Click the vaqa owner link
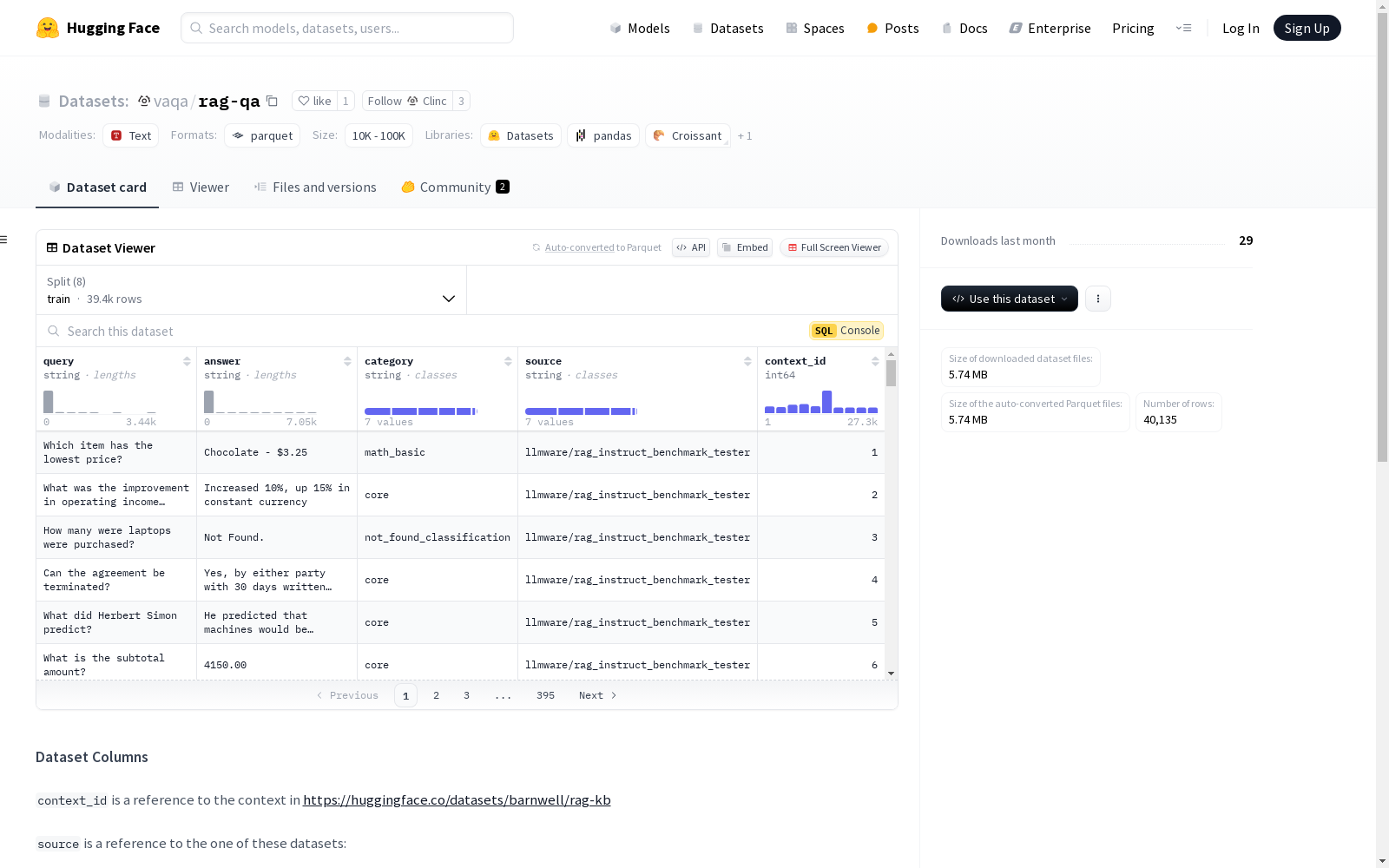1389x868 pixels. pos(170,101)
